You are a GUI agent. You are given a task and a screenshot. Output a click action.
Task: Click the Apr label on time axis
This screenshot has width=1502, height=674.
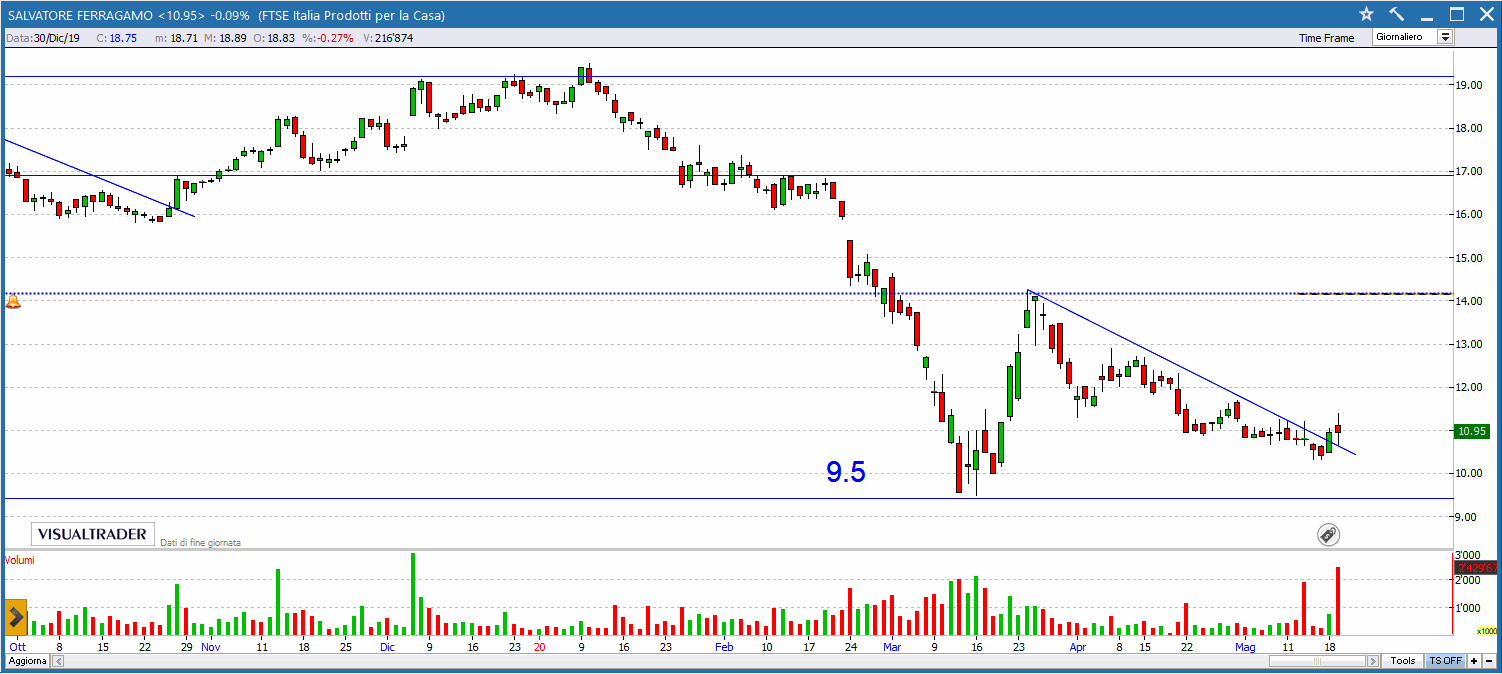(1077, 647)
